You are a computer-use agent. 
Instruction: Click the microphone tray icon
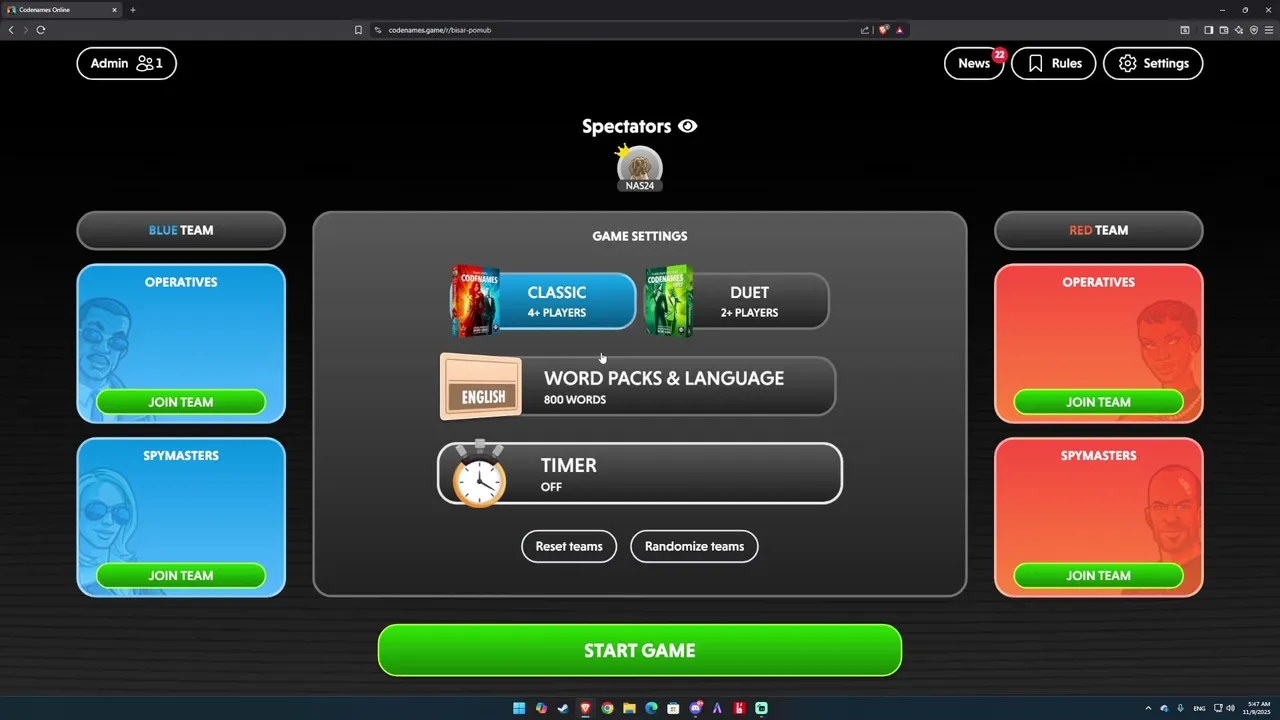pos(1180,708)
